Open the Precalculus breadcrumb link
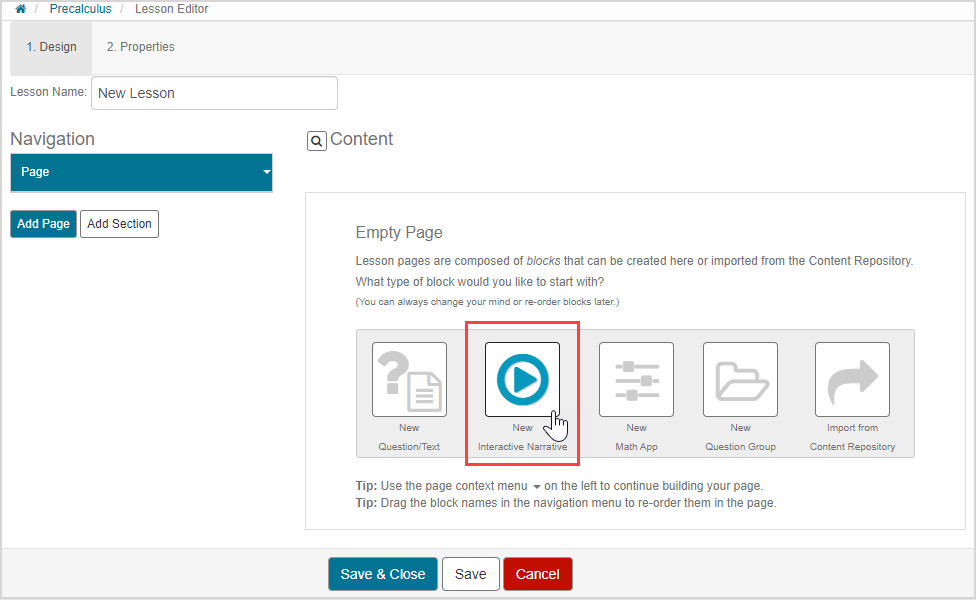This screenshot has height=600, width=976. tap(80, 9)
